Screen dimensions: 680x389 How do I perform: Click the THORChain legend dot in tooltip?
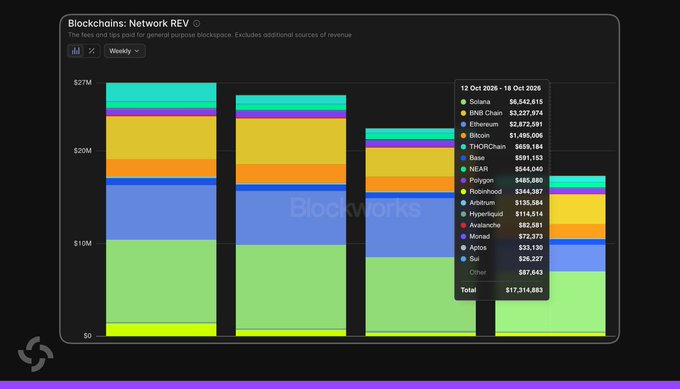tap(463, 147)
